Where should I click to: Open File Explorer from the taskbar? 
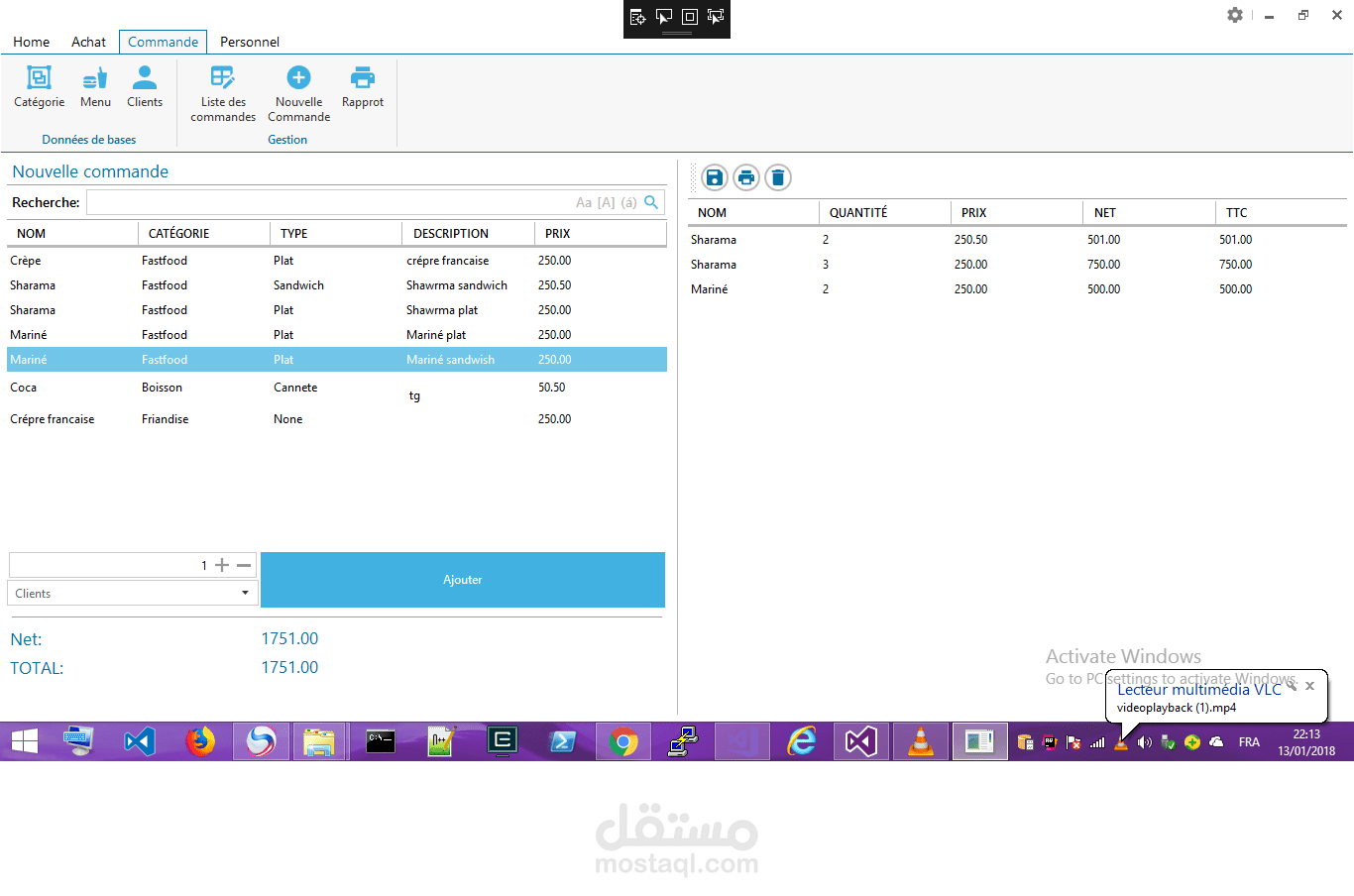point(319,741)
